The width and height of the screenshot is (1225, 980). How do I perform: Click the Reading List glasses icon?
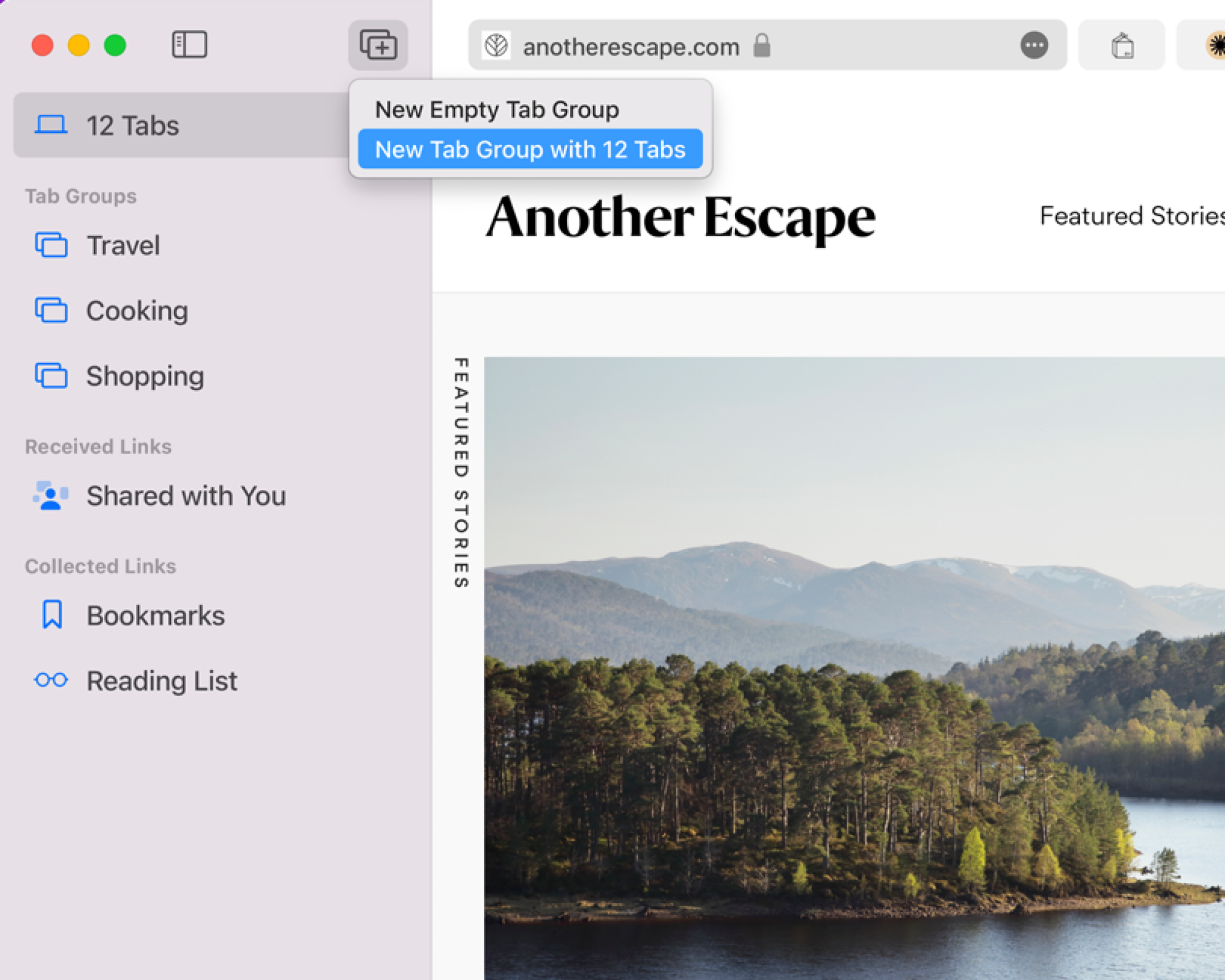[51, 680]
